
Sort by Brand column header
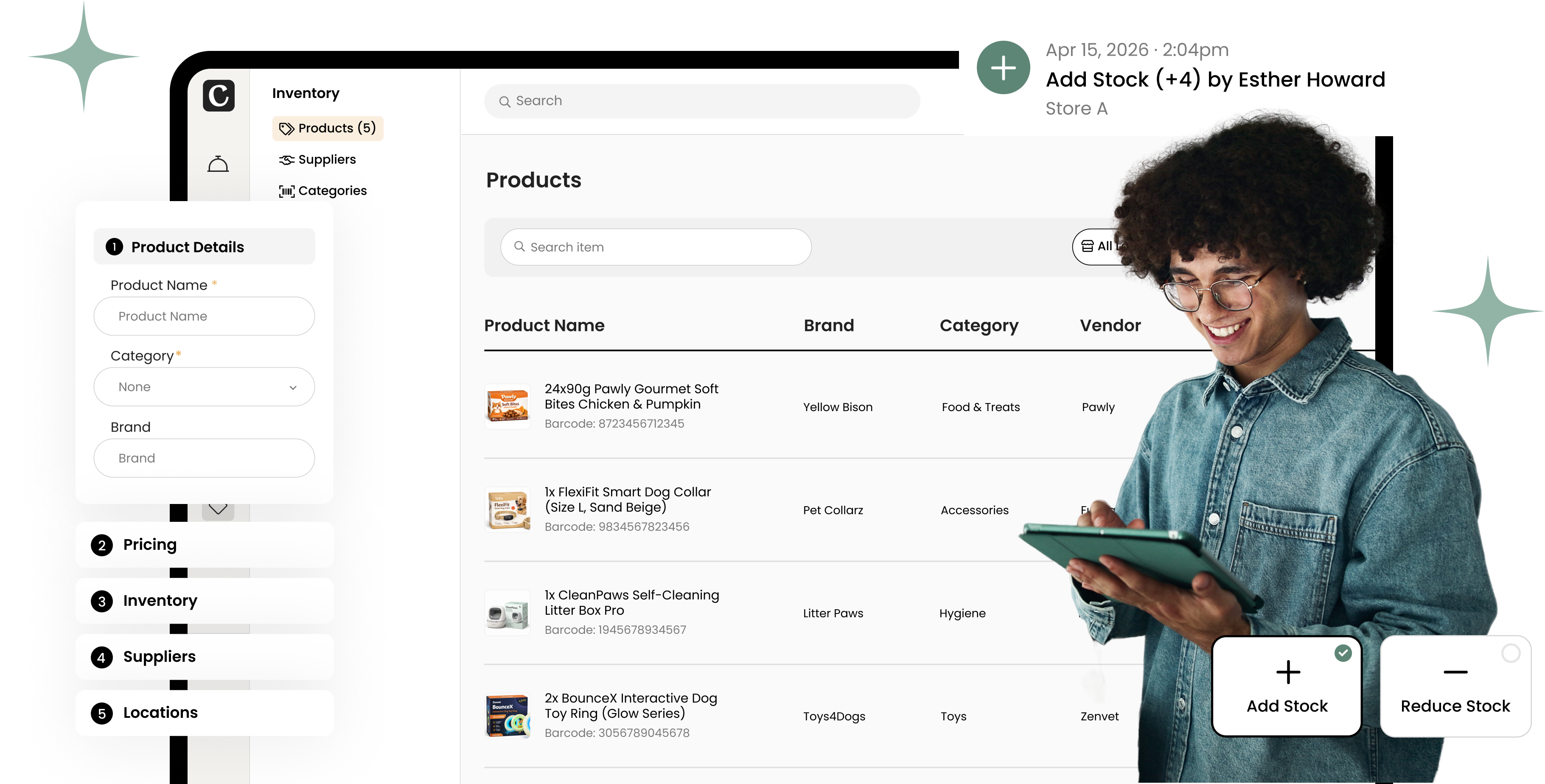(x=828, y=325)
